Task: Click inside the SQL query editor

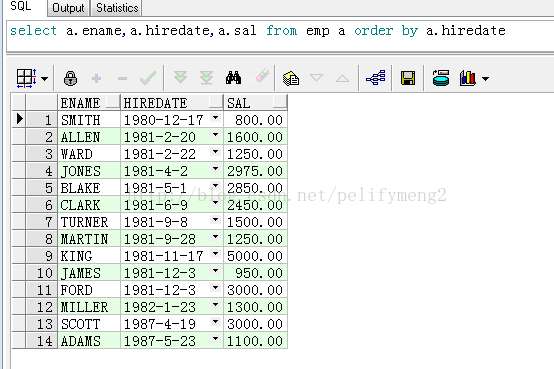Action: (x=281, y=36)
